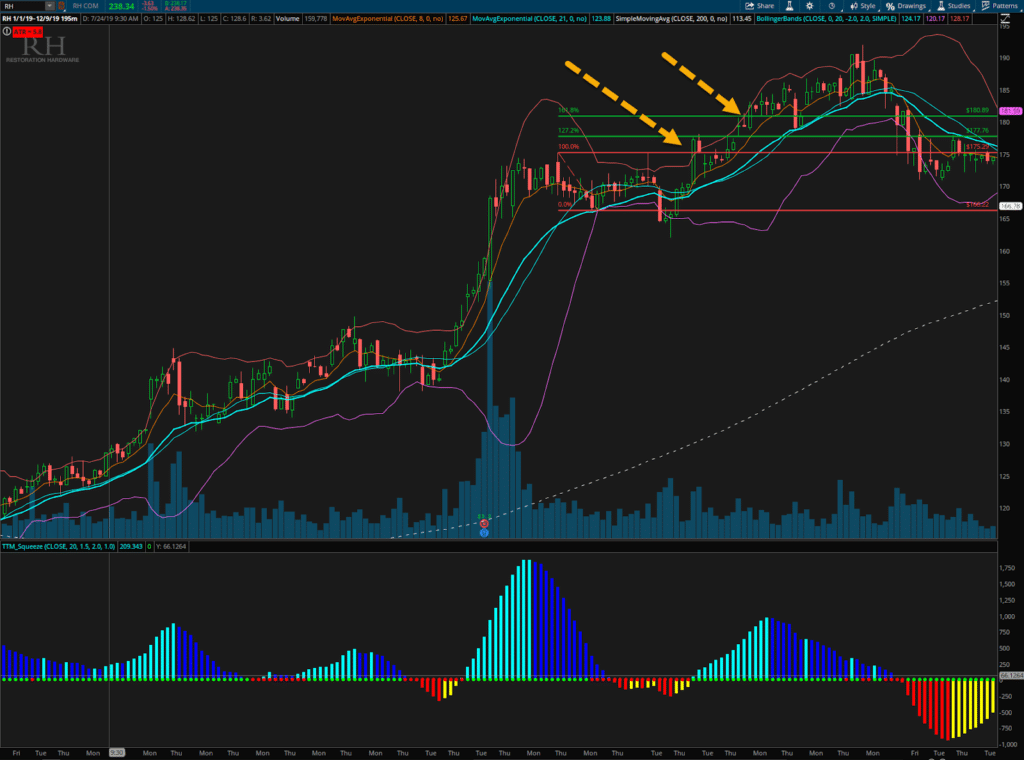Click the 127.2% Fibonacci level label

(568, 131)
